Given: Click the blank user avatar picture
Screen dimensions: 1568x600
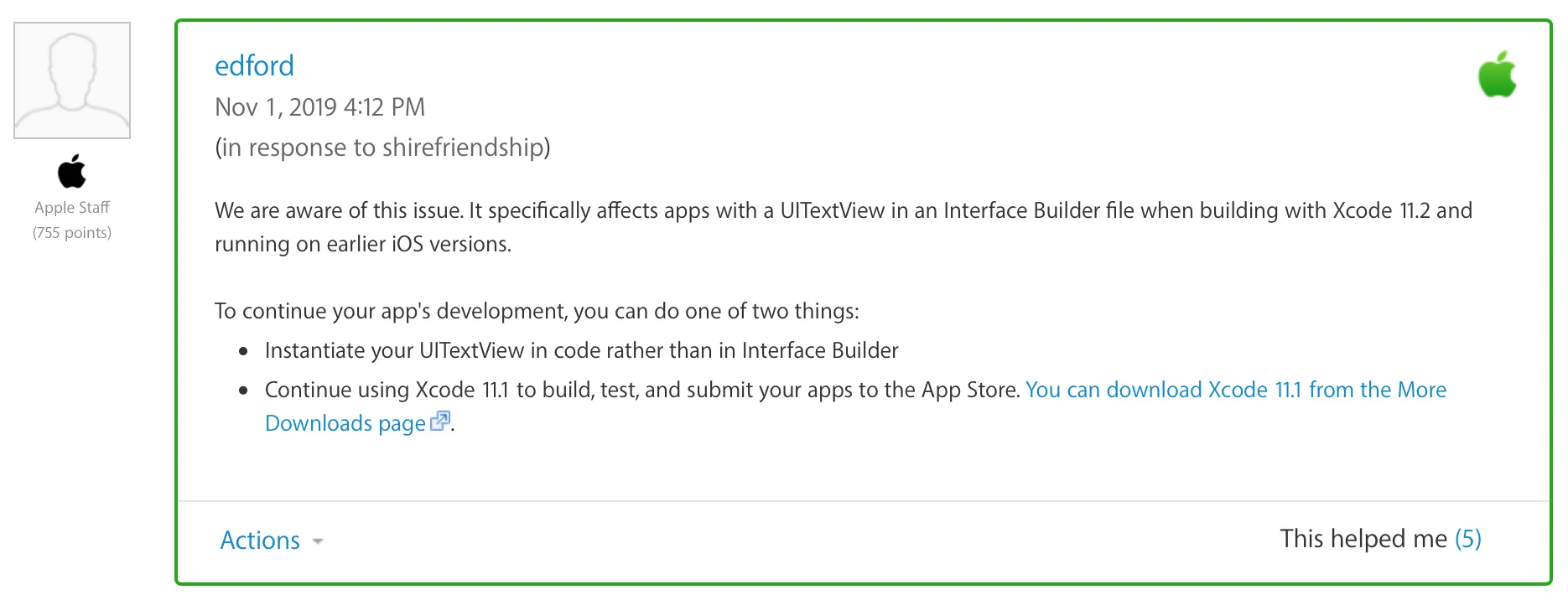Looking at the screenshot, I should [72, 80].
